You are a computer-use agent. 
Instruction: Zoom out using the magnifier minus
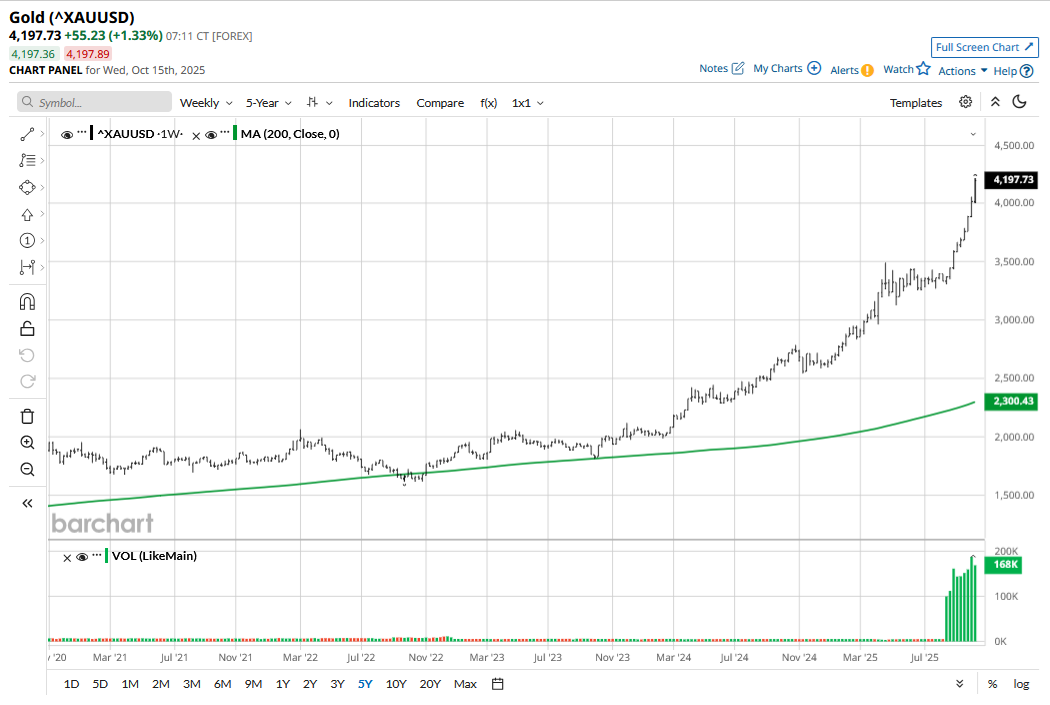pyautogui.click(x=27, y=469)
